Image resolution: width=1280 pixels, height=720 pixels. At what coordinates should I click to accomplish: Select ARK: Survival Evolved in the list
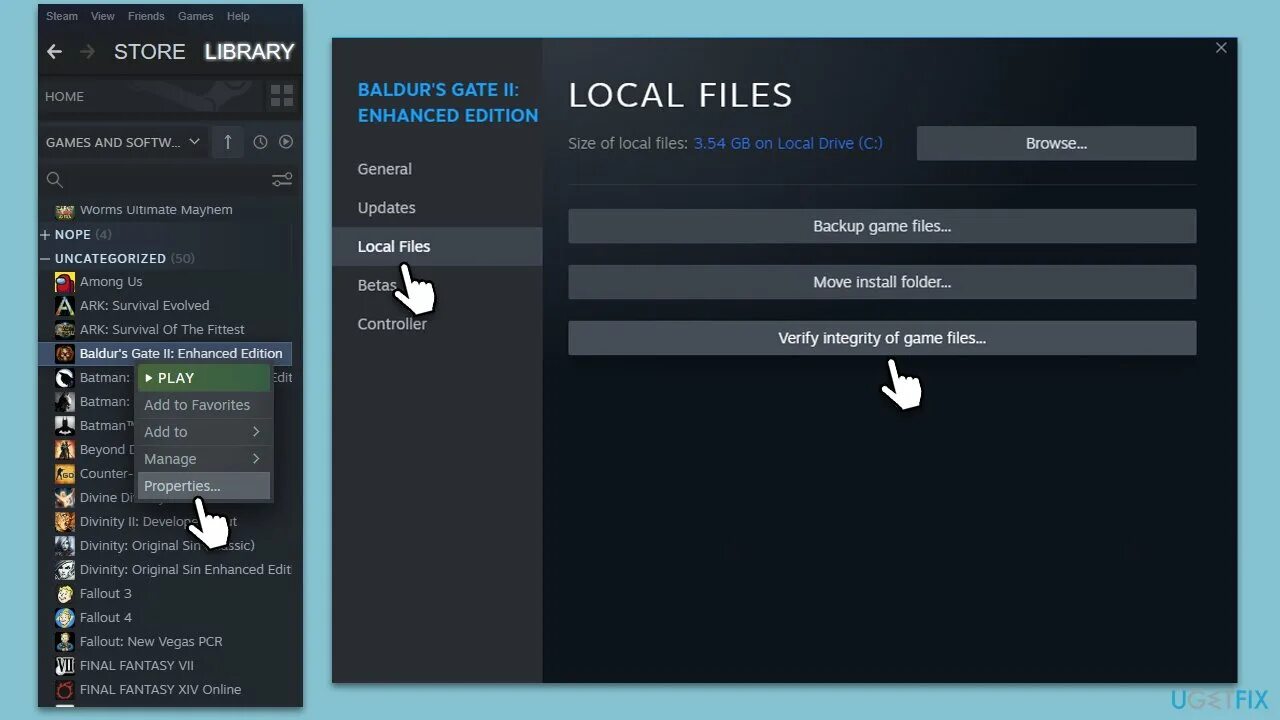[x=144, y=306]
